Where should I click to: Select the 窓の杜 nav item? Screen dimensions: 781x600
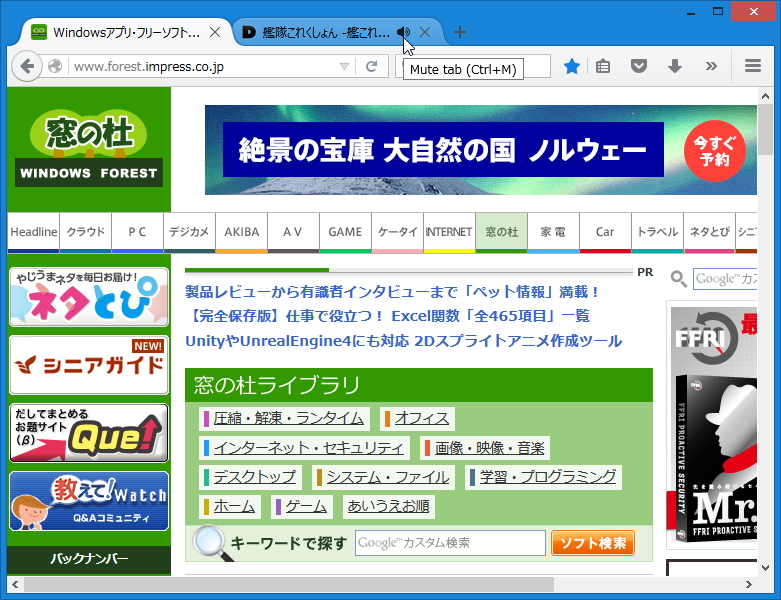[x=502, y=233]
